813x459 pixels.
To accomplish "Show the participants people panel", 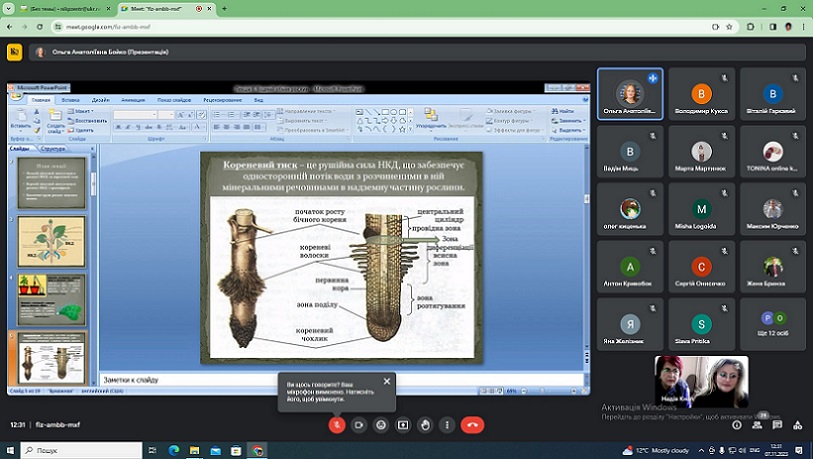I will (757, 425).
